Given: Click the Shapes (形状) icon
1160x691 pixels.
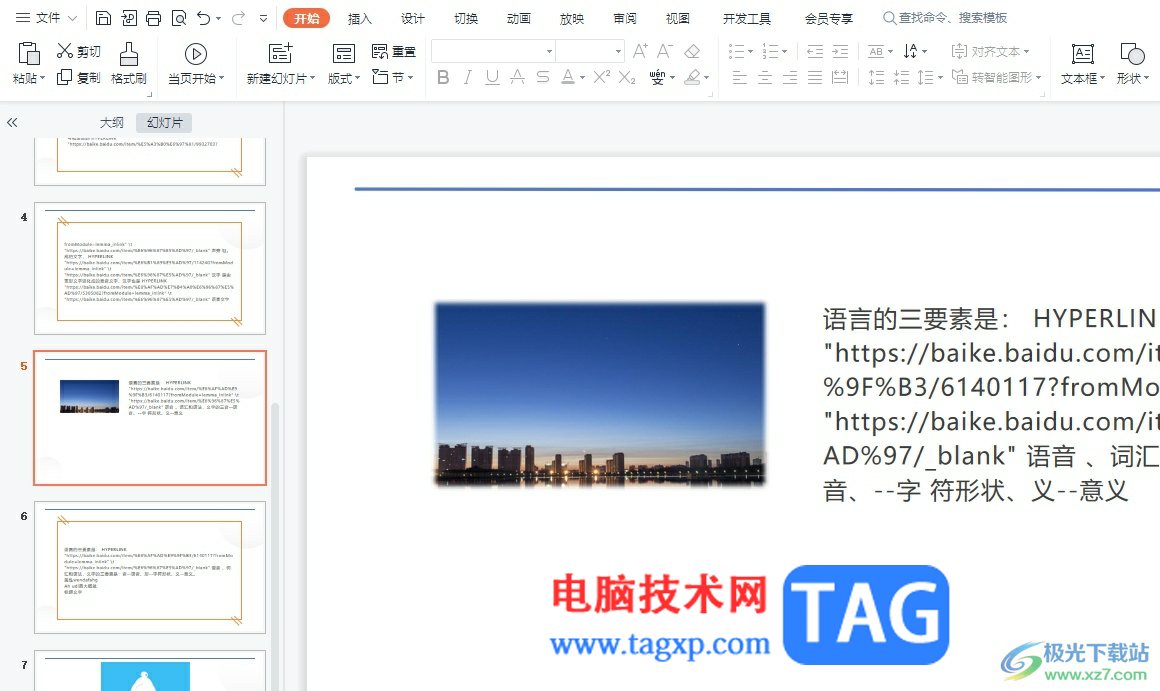Looking at the screenshot, I should [x=1132, y=53].
